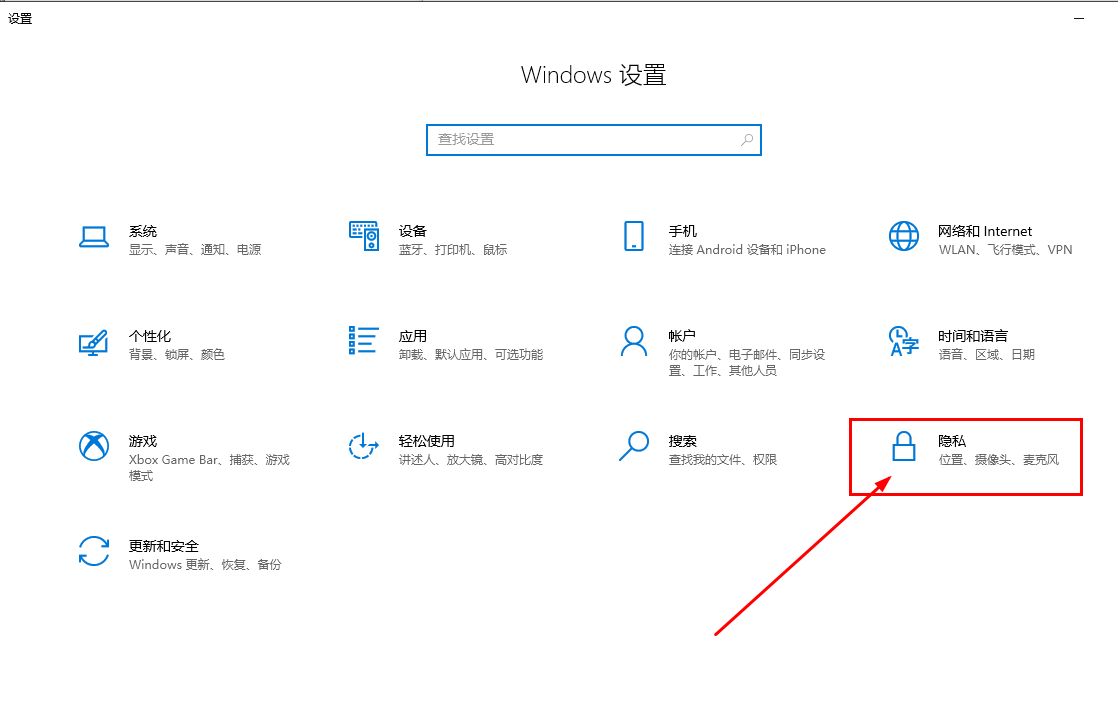Click the 应用 list icon
This screenshot has width=1118, height=706.
click(x=364, y=340)
